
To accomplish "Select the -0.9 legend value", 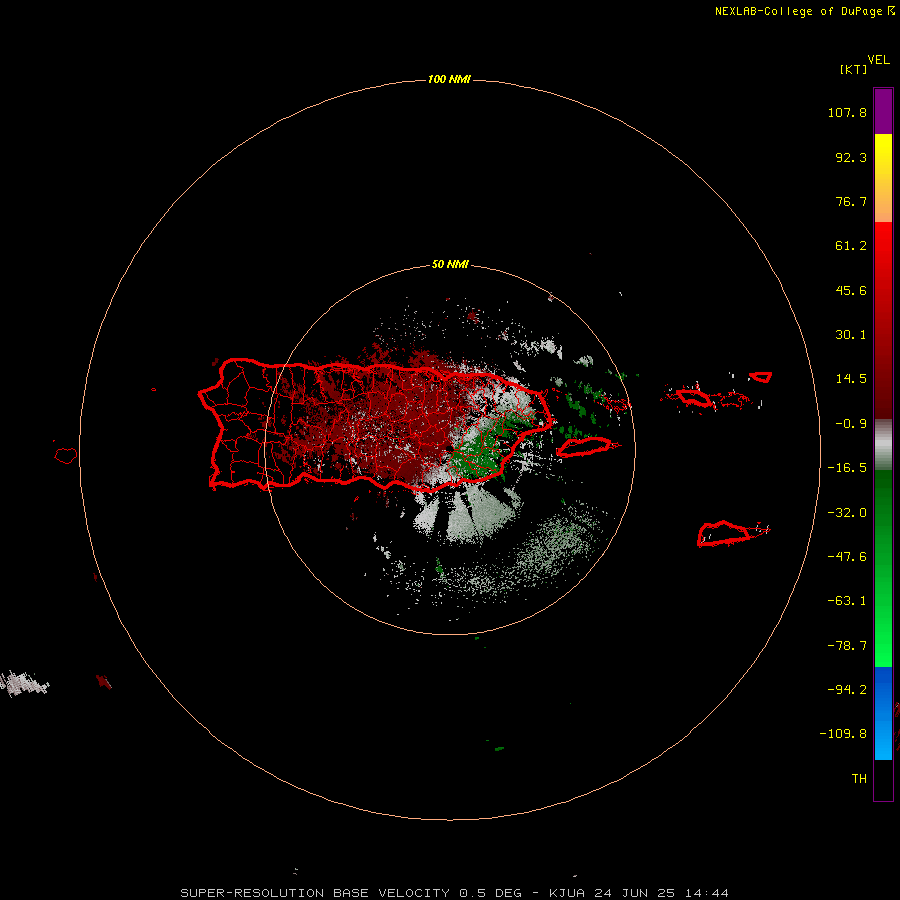I will pyautogui.click(x=851, y=424).
